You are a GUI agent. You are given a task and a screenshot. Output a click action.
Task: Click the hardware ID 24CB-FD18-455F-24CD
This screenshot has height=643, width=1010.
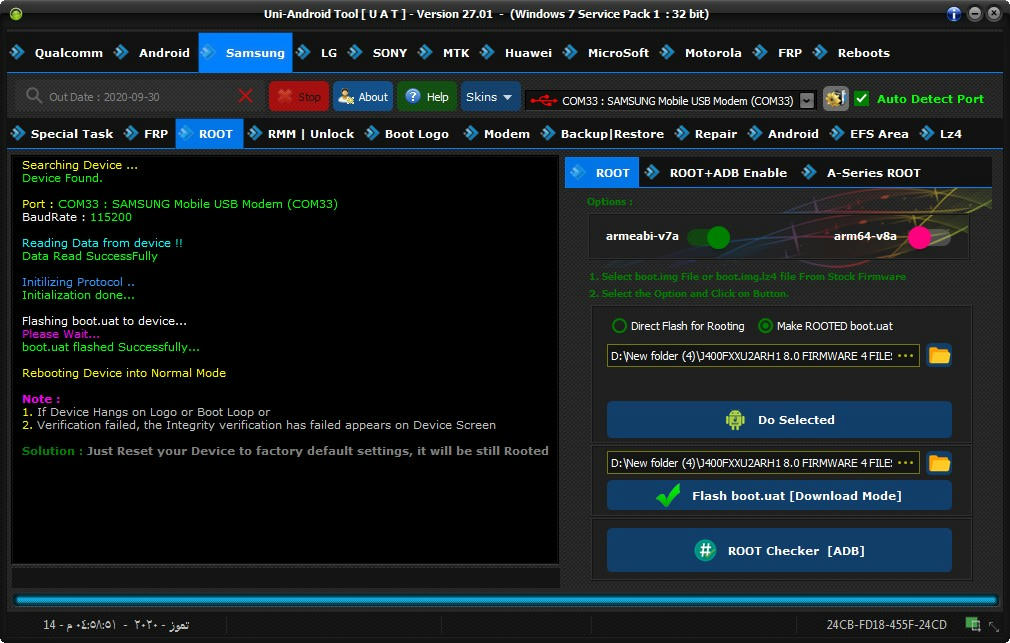[x=887, y=624]
